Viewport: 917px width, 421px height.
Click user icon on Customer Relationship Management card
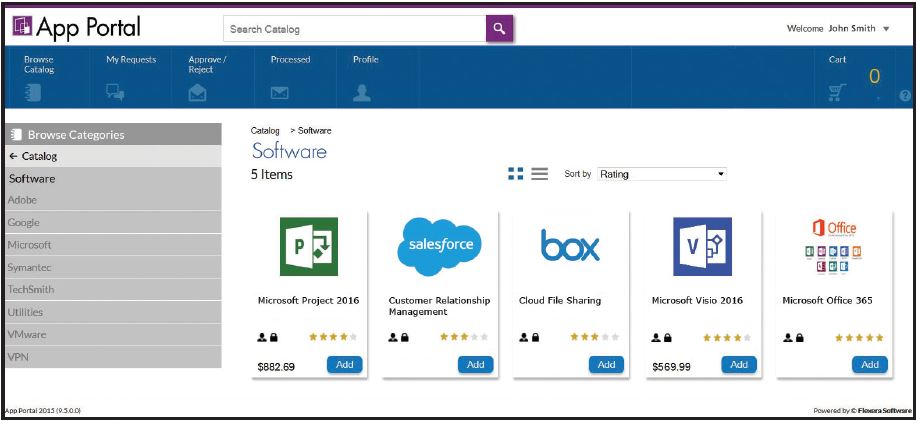pyautogui.click(x=393, y=337)
